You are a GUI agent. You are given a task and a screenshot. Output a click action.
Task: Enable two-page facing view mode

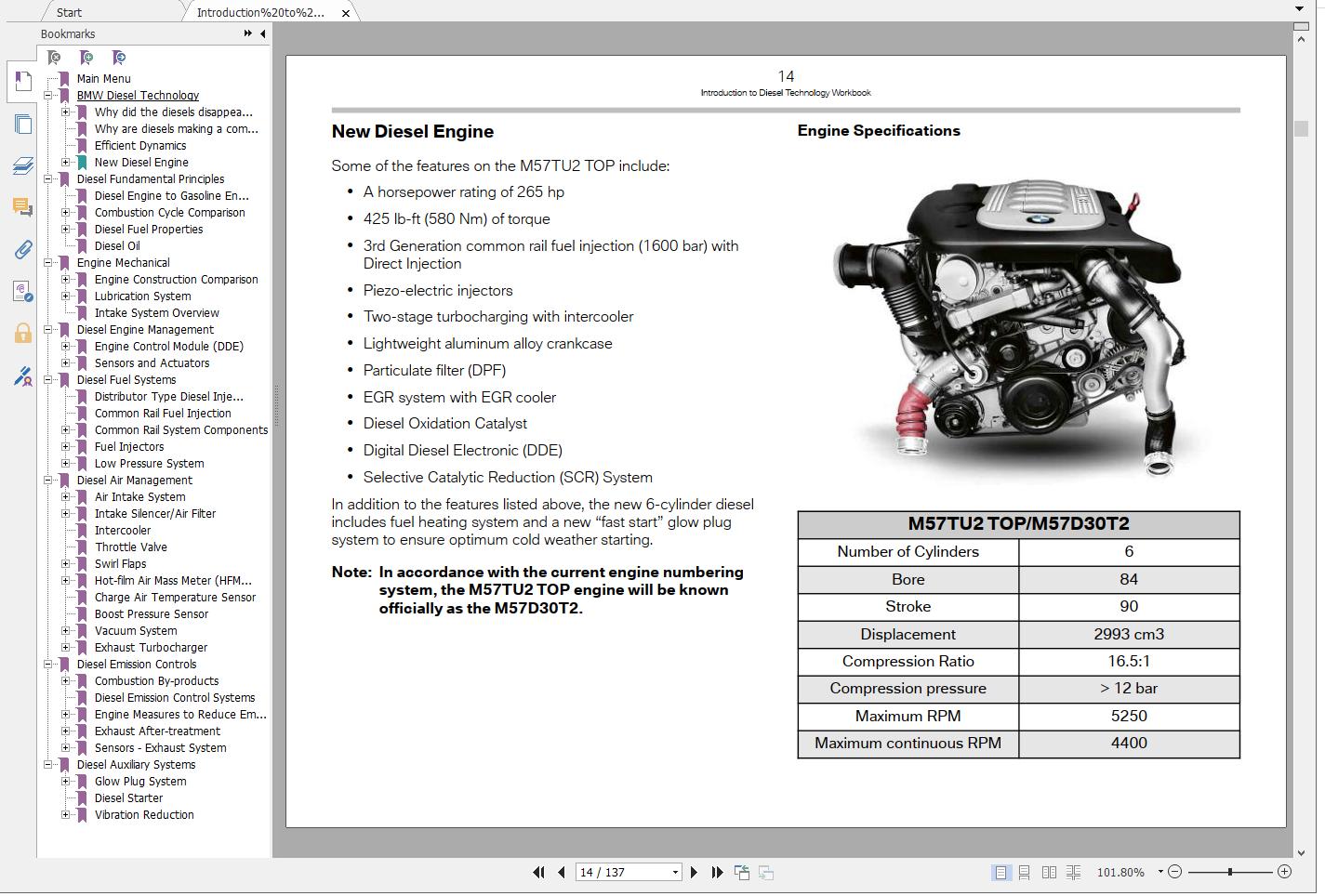click(1049, 873)
